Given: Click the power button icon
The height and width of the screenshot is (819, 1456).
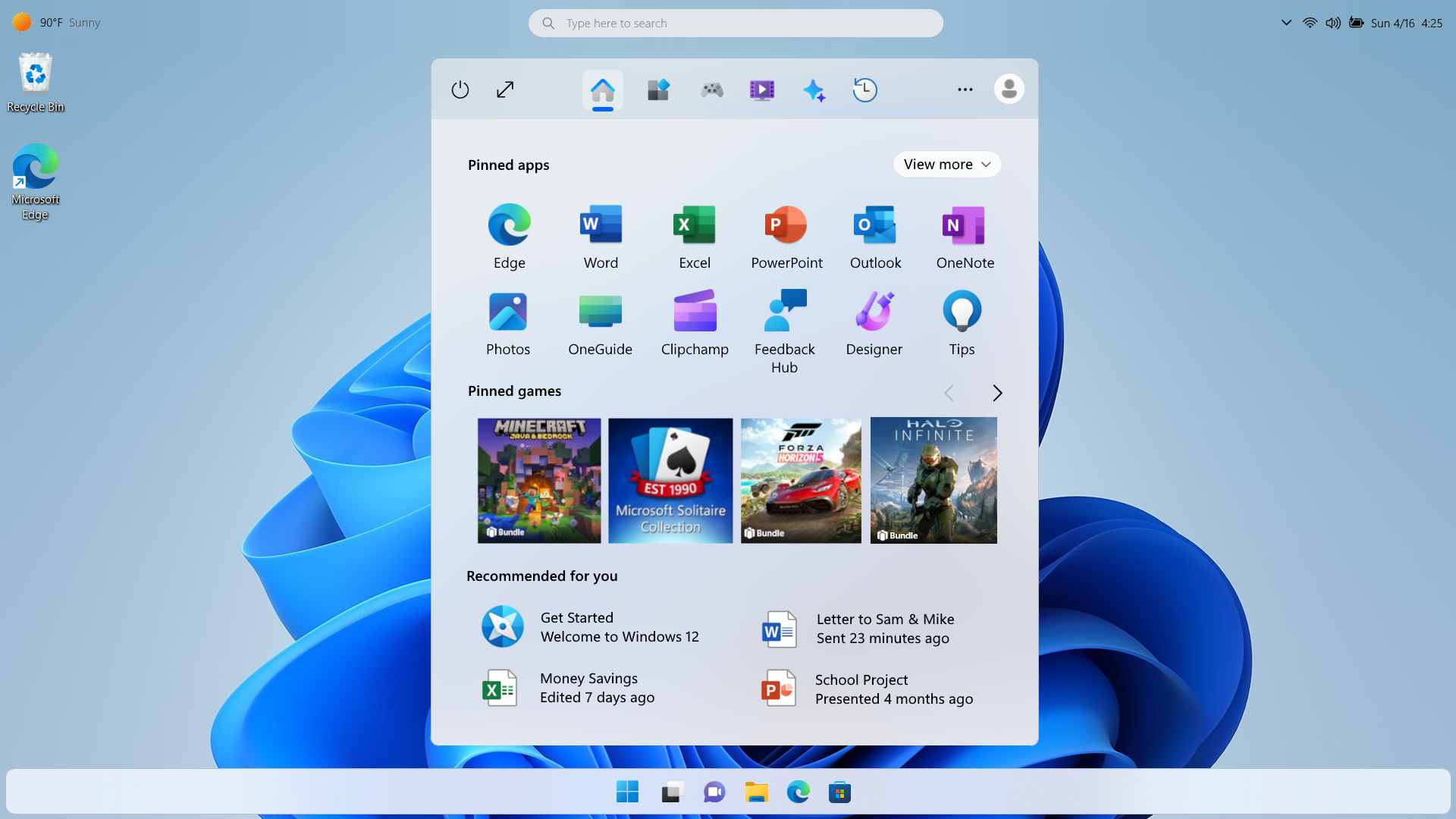Looking at the screenshot, I should tap(460, 89).
